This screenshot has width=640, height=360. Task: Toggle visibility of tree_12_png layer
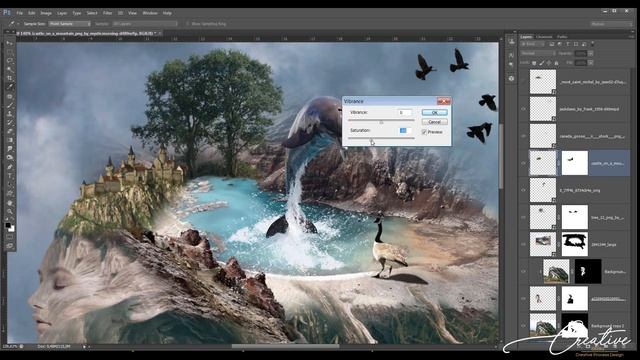click(523, 217)
